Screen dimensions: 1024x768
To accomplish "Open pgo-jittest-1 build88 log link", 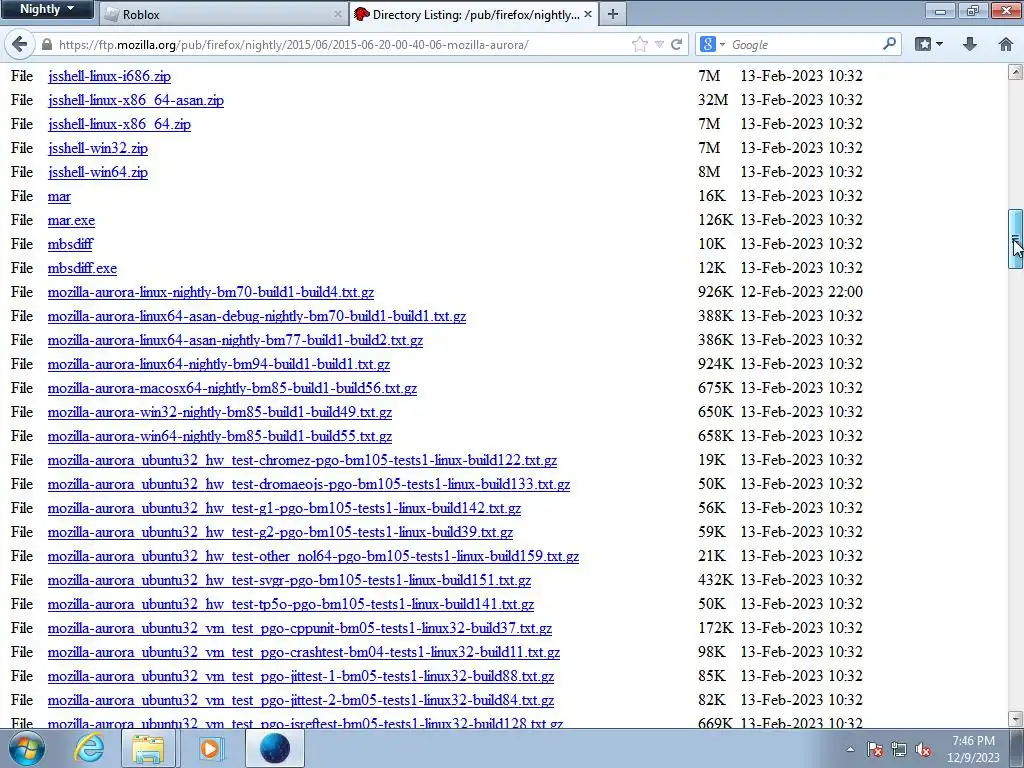I will coord(301,677).
